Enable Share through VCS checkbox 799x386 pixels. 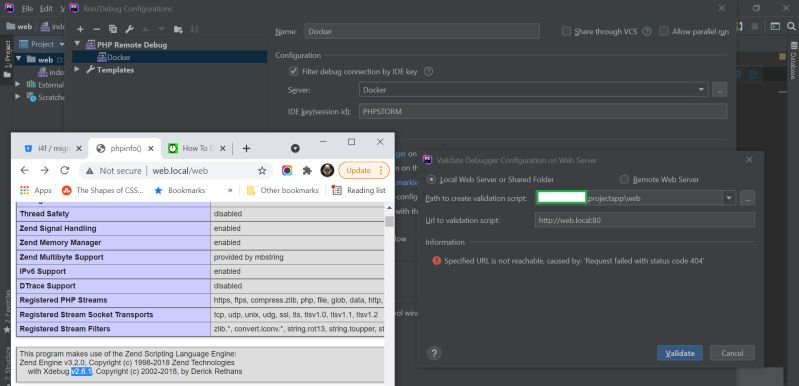coord(566,32)
